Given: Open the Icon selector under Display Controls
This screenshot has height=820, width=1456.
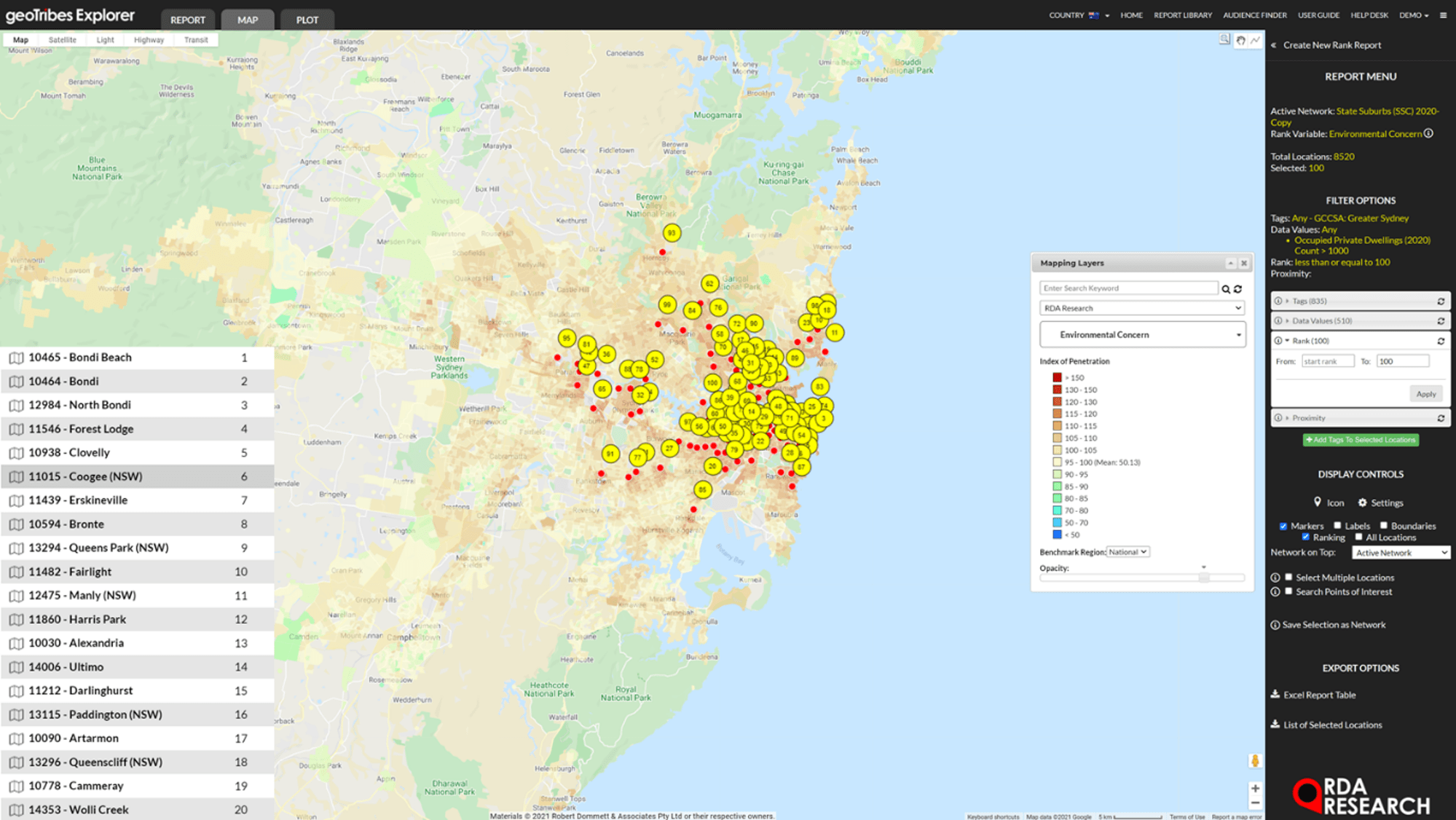Looking at the screenshot, I should [1330, 502].
